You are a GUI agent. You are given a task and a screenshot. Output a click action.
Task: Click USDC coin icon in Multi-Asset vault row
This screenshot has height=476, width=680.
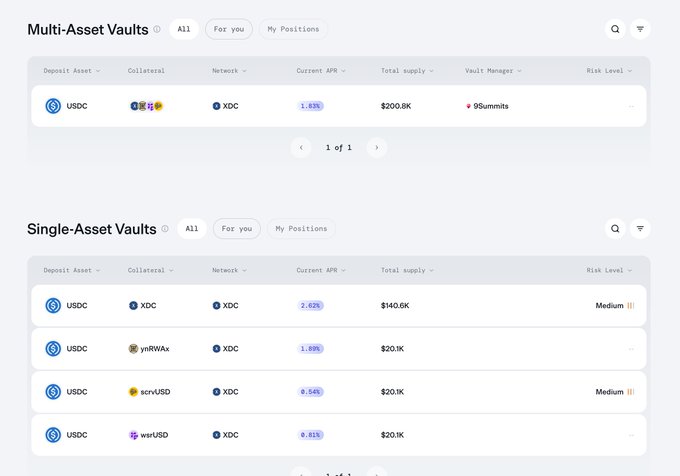[x=53, y=106]
